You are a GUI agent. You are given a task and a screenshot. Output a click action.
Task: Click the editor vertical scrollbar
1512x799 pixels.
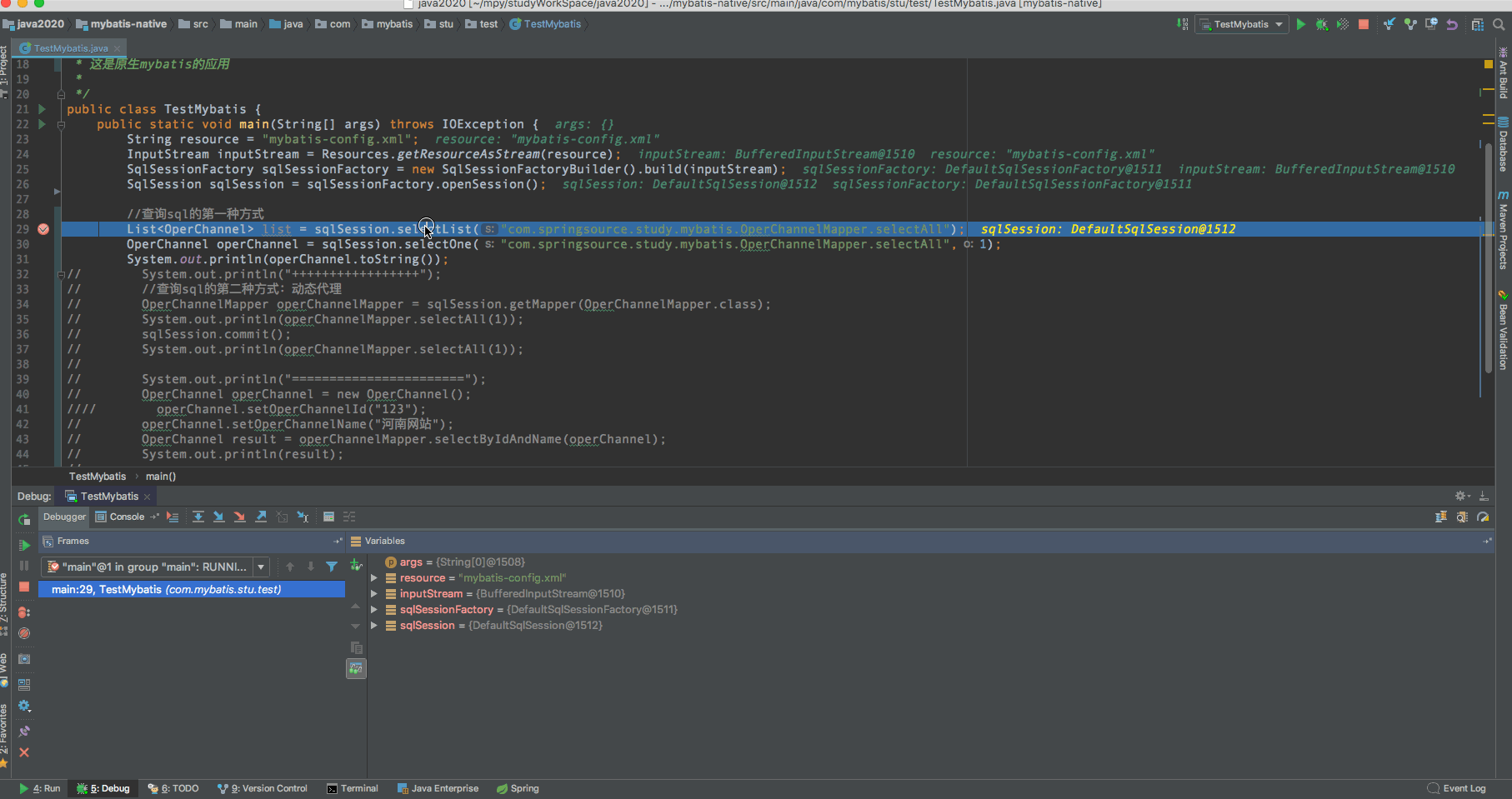[1489, 258]
